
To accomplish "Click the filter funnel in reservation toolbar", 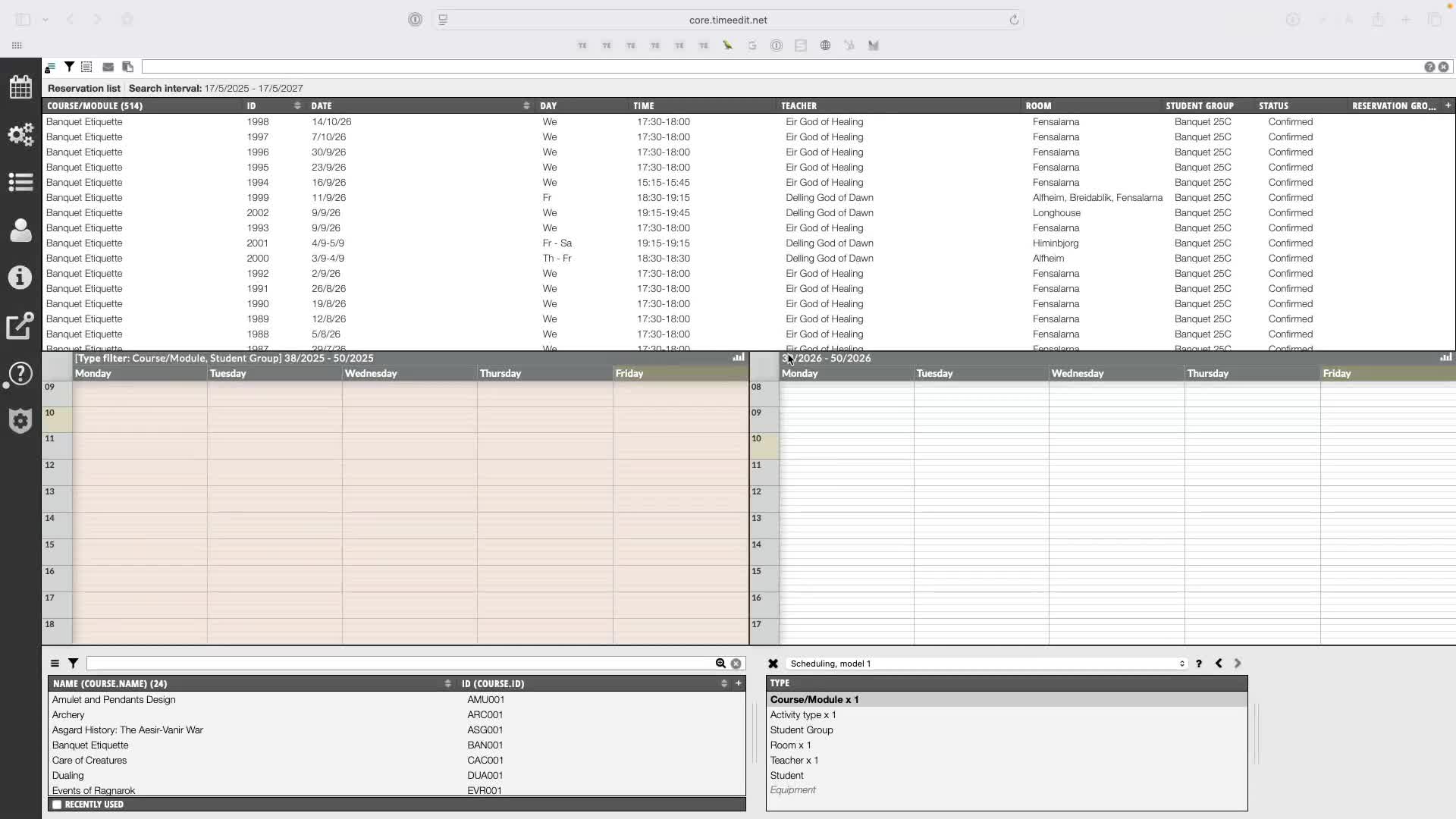I will click(69, 67).
